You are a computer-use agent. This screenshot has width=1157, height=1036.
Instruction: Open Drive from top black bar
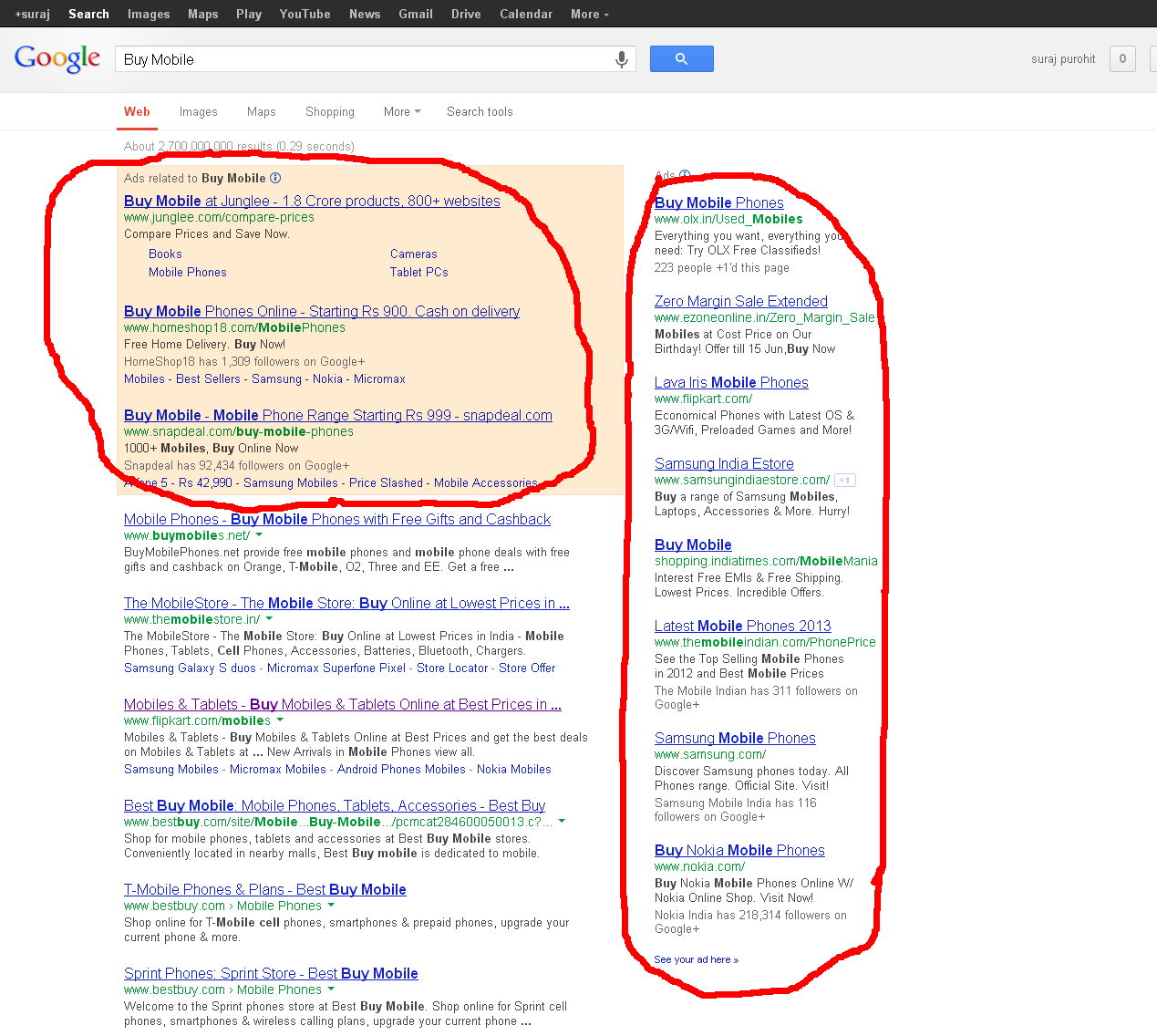point(466,14)
